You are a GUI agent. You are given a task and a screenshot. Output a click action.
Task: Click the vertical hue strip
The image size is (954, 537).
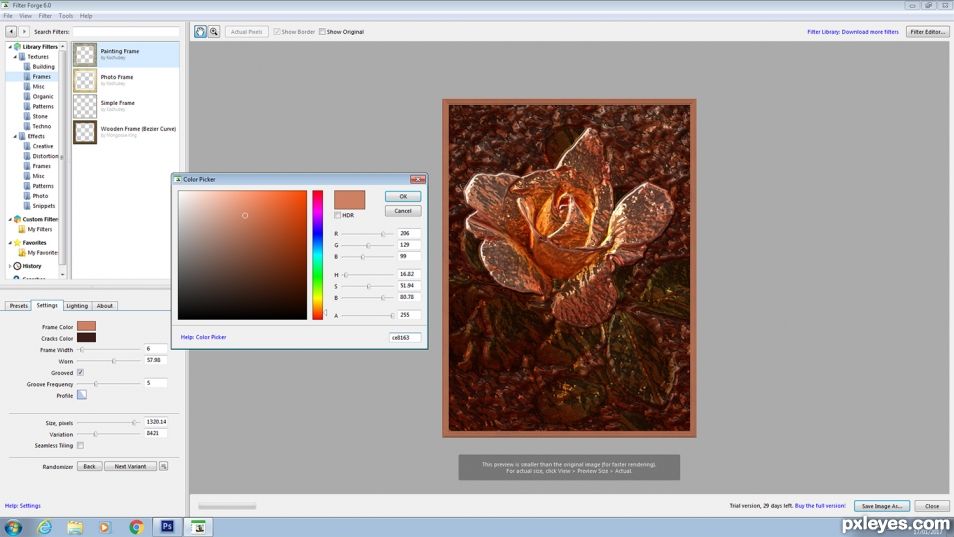[318, 255]
